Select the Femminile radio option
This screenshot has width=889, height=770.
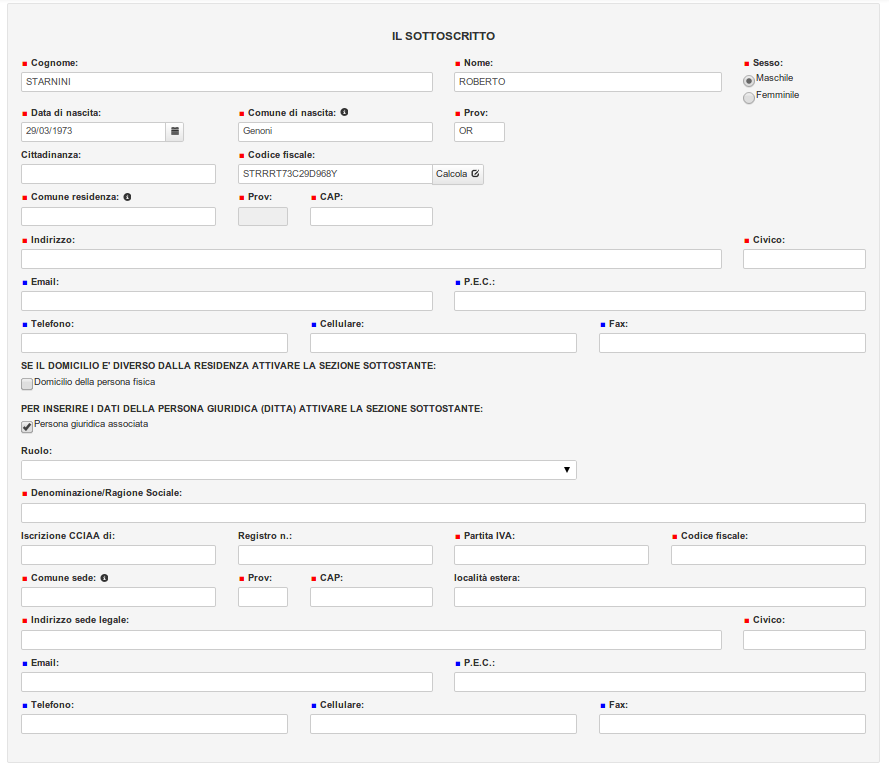[749, 98]
